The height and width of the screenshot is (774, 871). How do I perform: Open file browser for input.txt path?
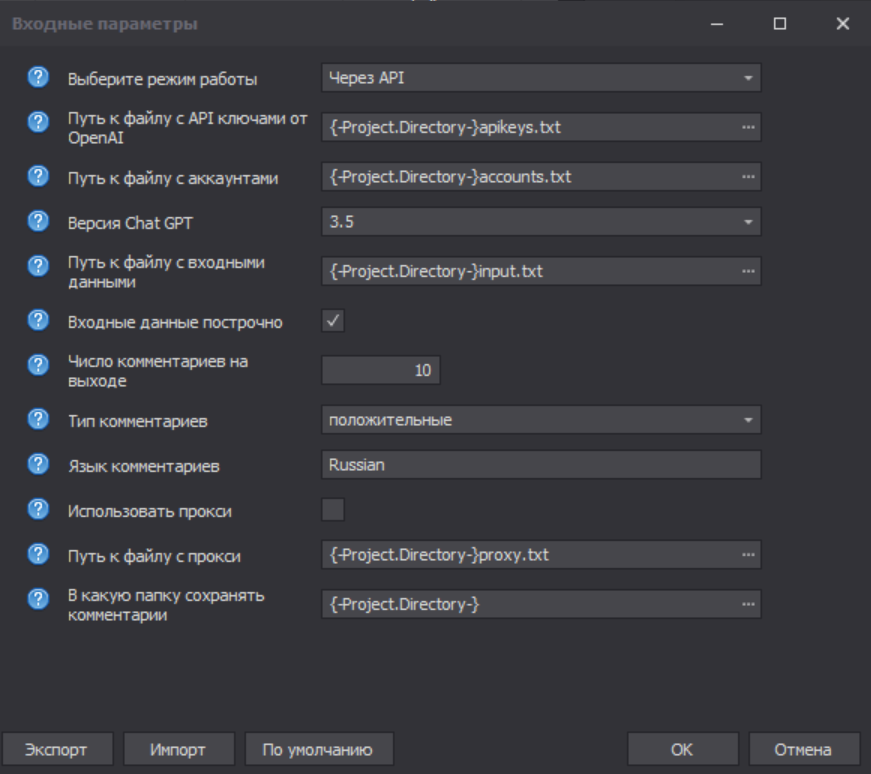747,271
